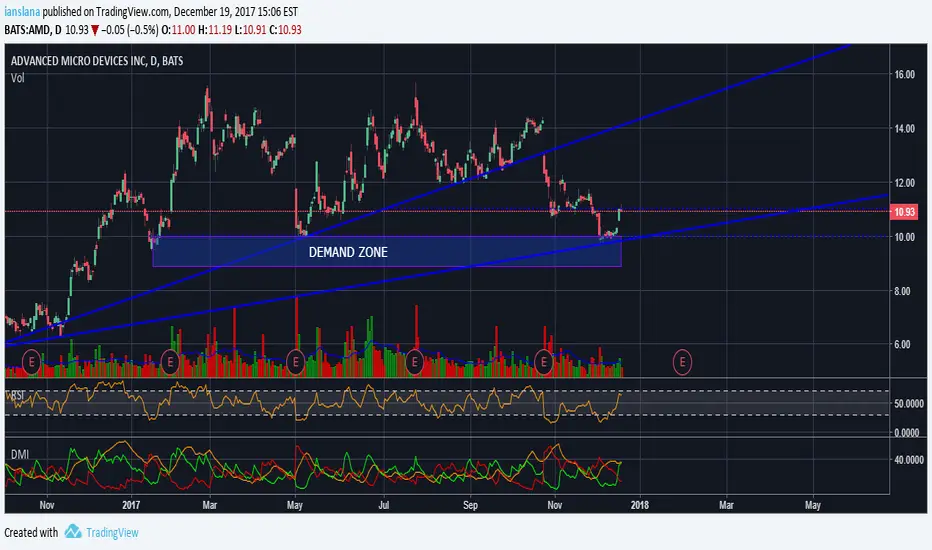Click the ADVANCED MICRO DEVICES INC chart title
This screenshot has width=932, height=550.
click(97, 61)
